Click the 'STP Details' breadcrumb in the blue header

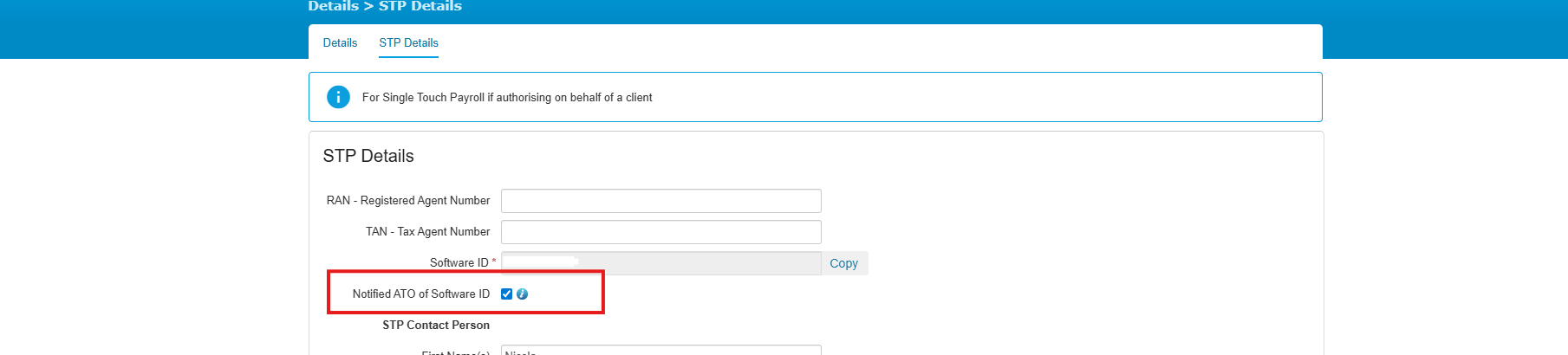[420, 6]
